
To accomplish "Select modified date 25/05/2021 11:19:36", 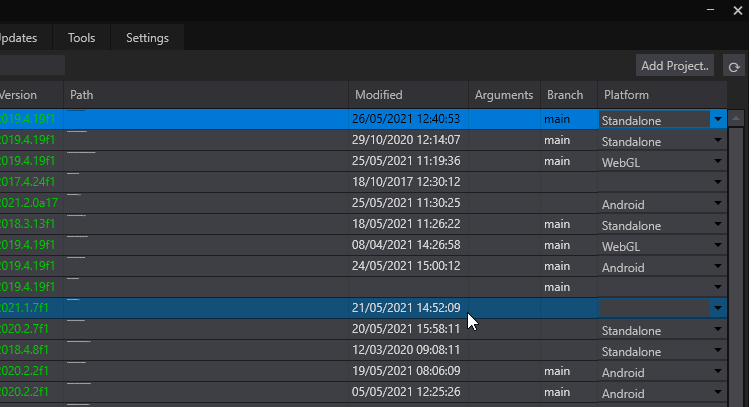I will (x=406, y=161).
